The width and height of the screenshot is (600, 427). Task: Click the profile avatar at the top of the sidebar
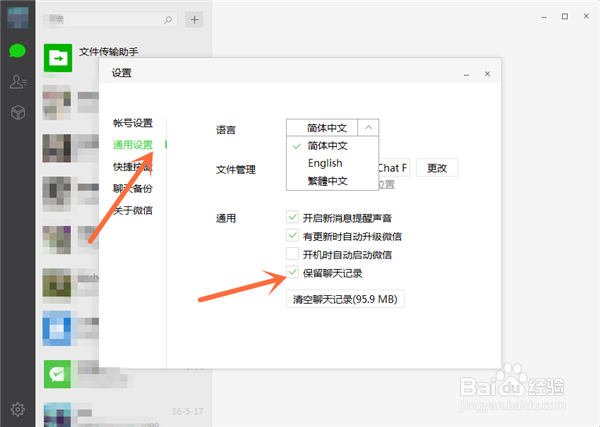(18, 18)
